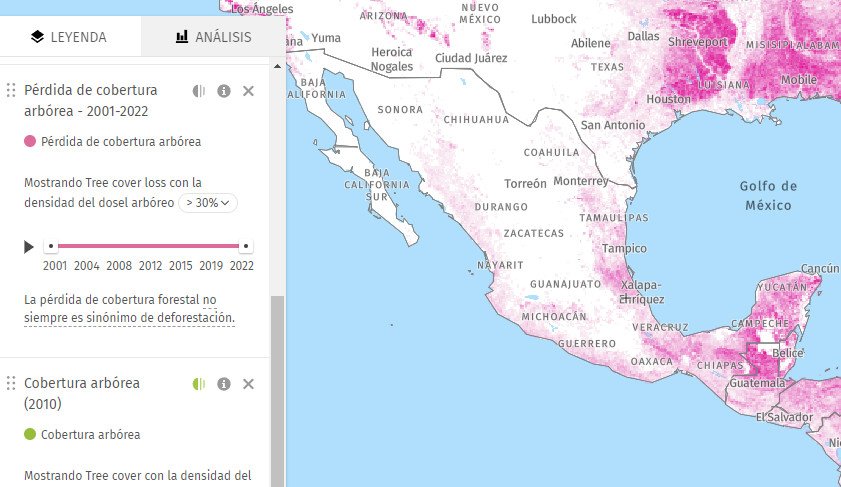Image resolution: width=841 pixels, height=487 pixels.
Task: Click the green Cobertura arbórea legend dot
Action: [x=30, y=434]
